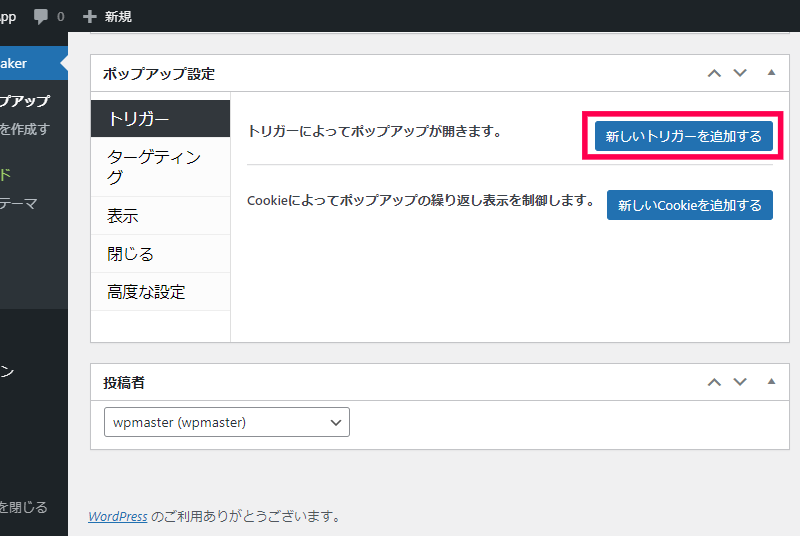Click the comments bubble icon in admin bar
Image resolution: width=800 pixels, height=536 pixels.
point(41,16)
